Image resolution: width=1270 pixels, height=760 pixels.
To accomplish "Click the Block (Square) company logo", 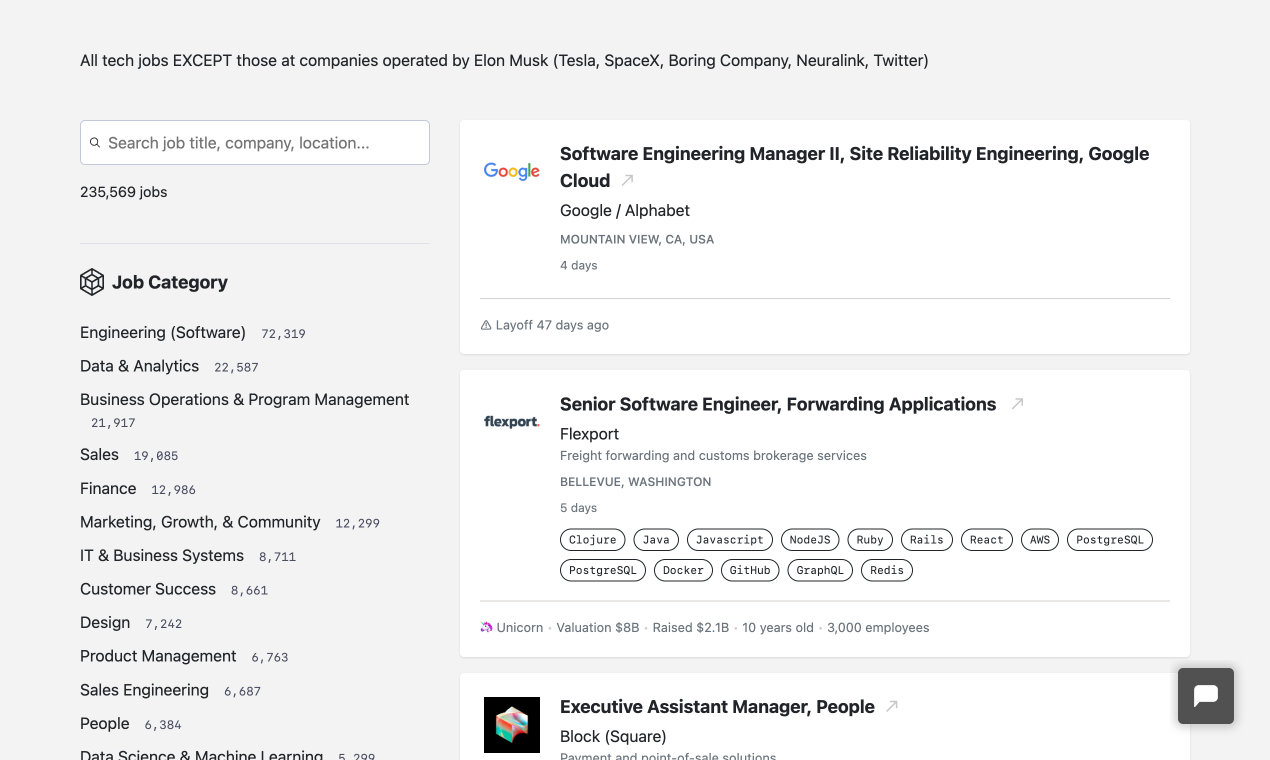I will click(512, 725).
